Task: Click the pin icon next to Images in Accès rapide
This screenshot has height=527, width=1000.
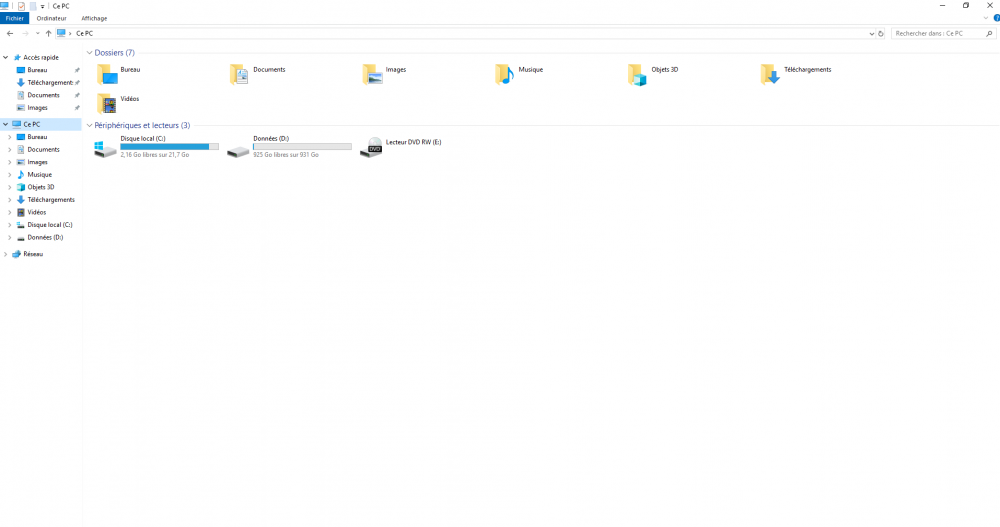Action: [x=77, y=108]
